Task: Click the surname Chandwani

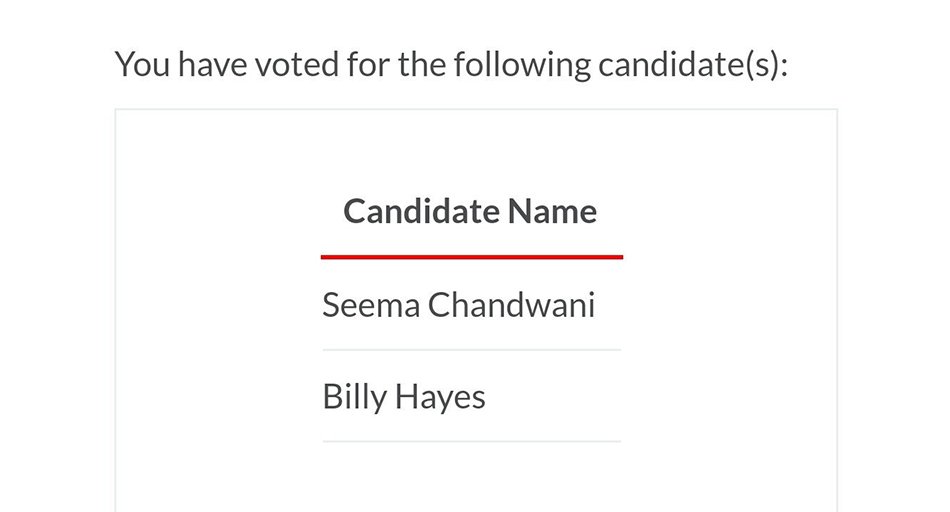Action: pyautogui.click(x=511, y=305)
